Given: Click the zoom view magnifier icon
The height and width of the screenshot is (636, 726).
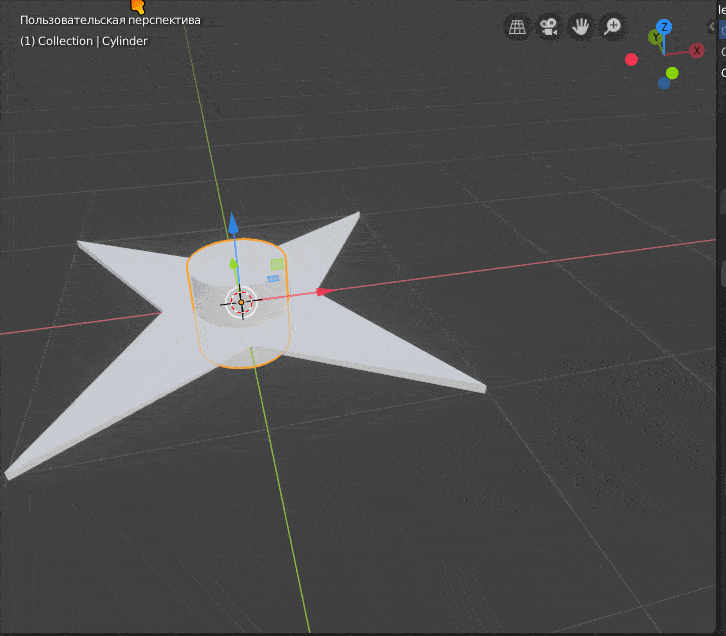Looking at the screenshot, I should pos(612,27).
